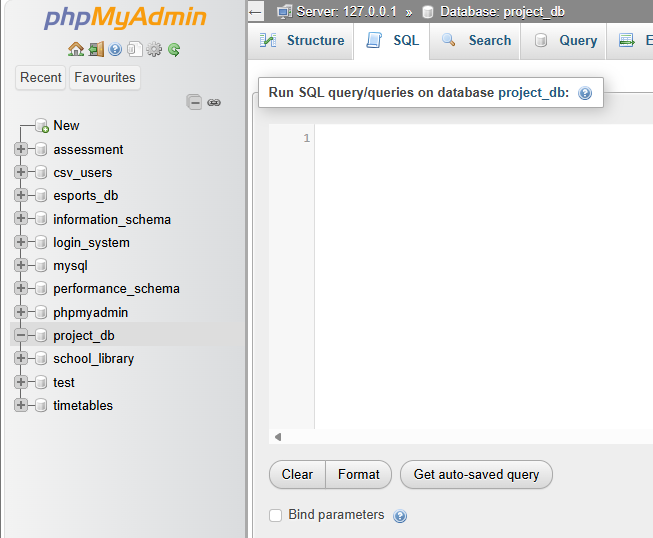
Task: Select the performance_schema database name
Action: (x=117, y=289)
